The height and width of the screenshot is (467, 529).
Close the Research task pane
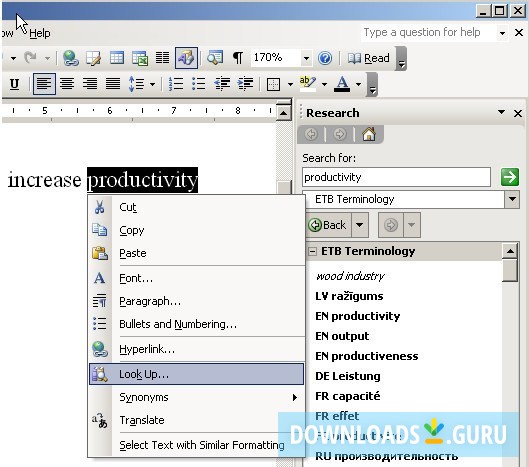point(518,113)
